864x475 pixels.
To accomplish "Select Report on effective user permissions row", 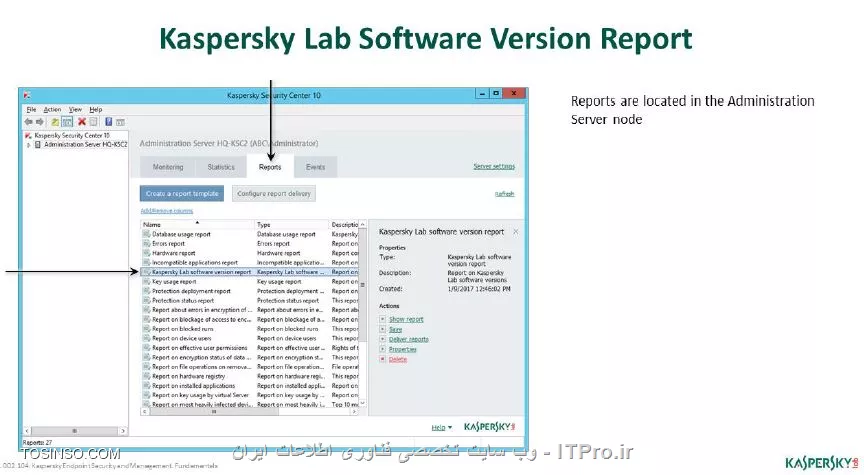I will coord(250,348).
